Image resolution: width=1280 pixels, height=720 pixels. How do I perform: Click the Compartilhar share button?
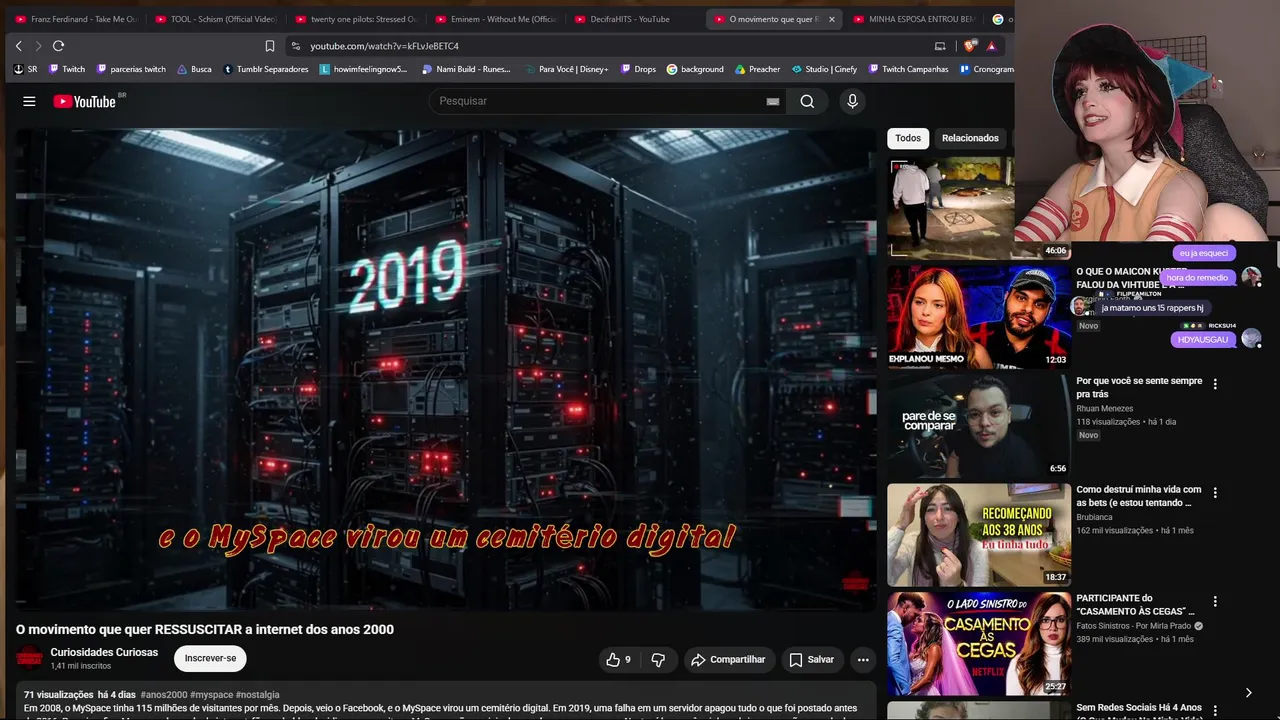728,660
